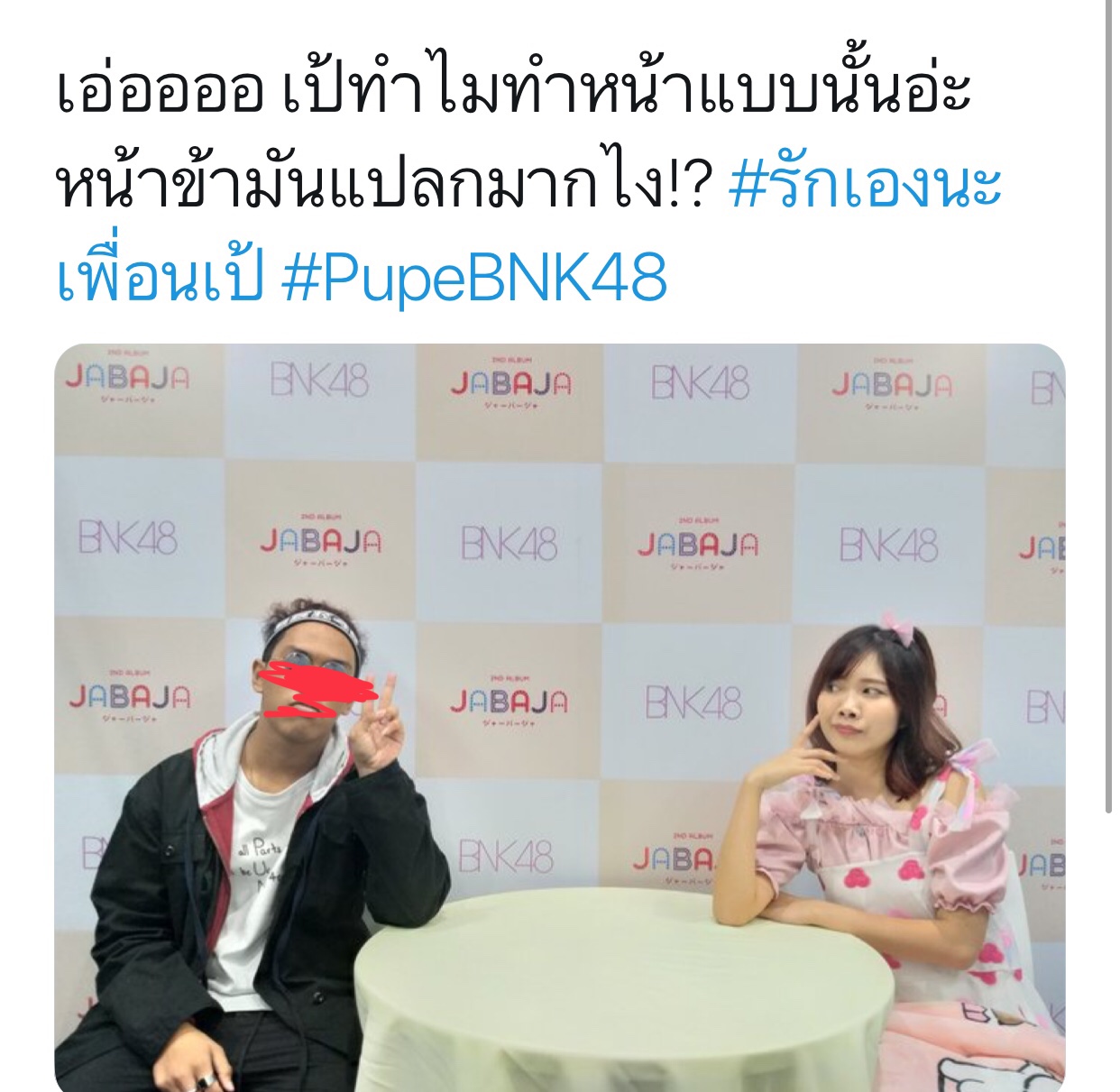Click the vertical scrollbar on right edge
Screen dimensions: 1120x1092
(1107, 406)
